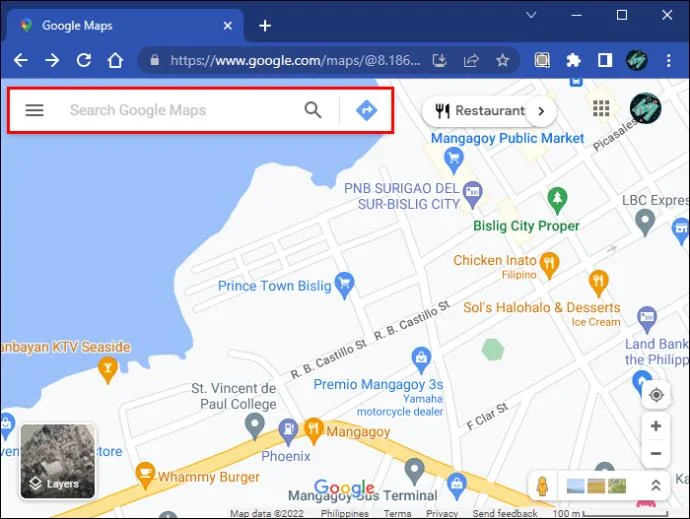Open the Privacy link in the footer

coord(442,513)
